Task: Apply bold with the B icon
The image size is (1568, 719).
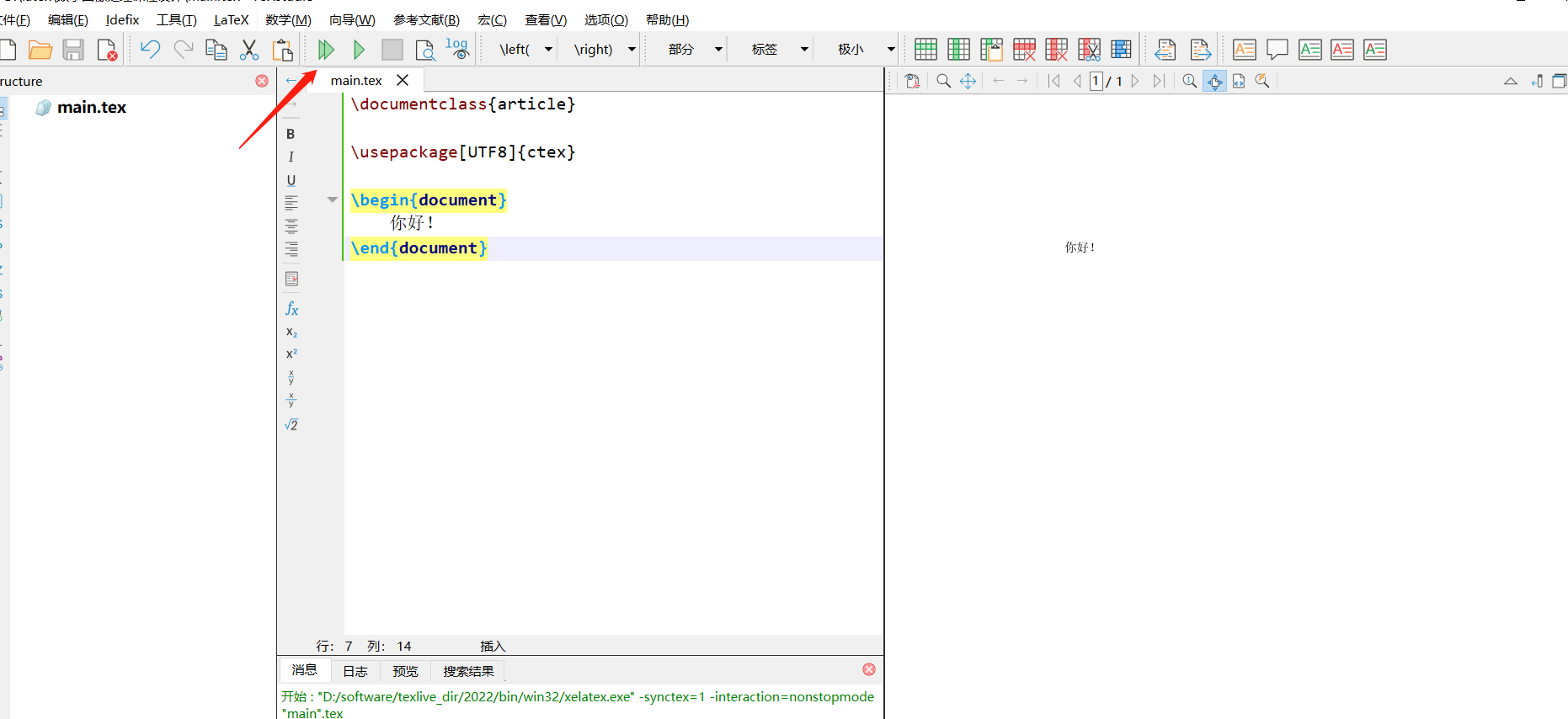Action: pyautogui.click(x=291, y=134)
